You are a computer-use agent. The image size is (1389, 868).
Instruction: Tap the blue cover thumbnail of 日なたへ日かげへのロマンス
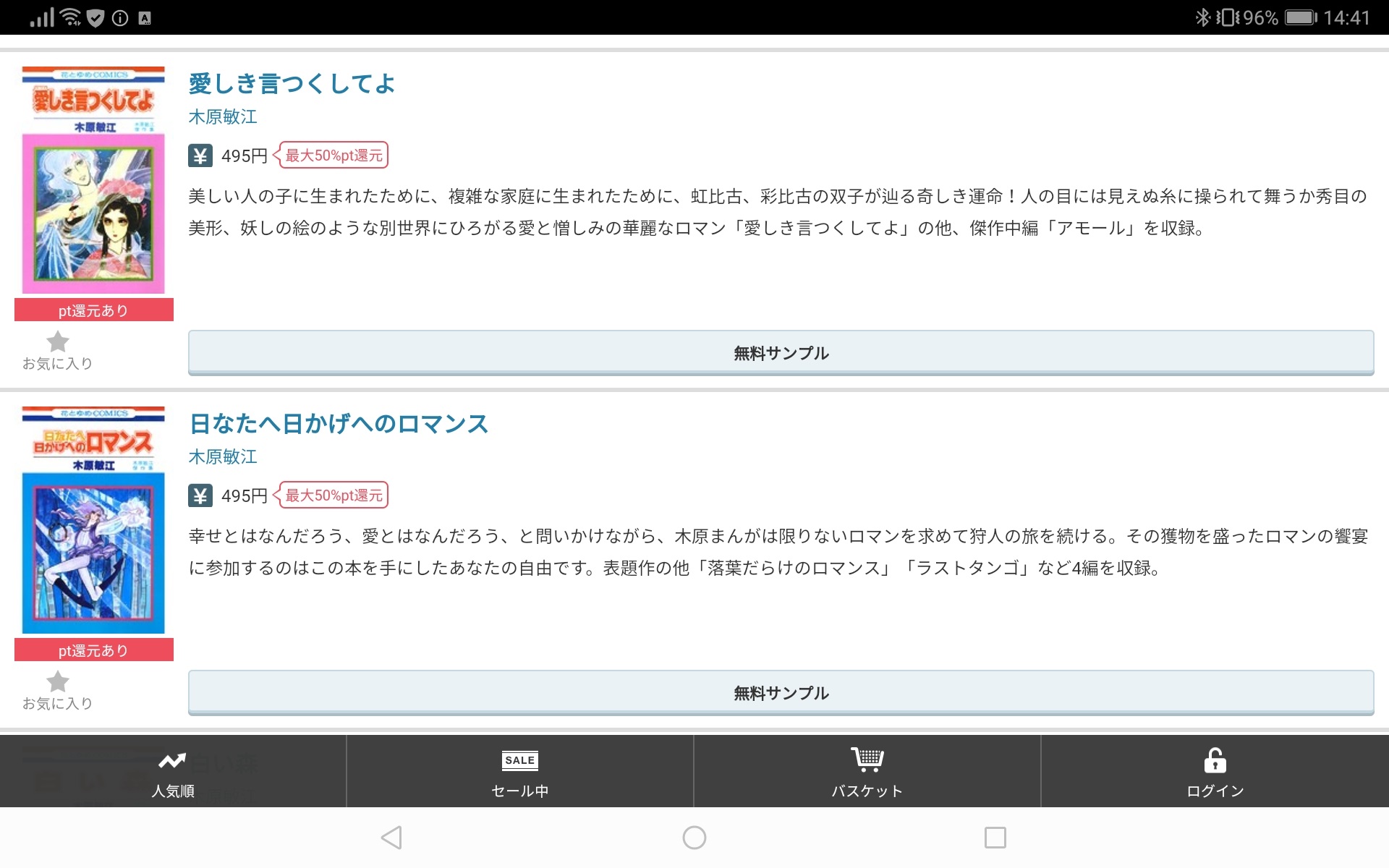(93, 521)
